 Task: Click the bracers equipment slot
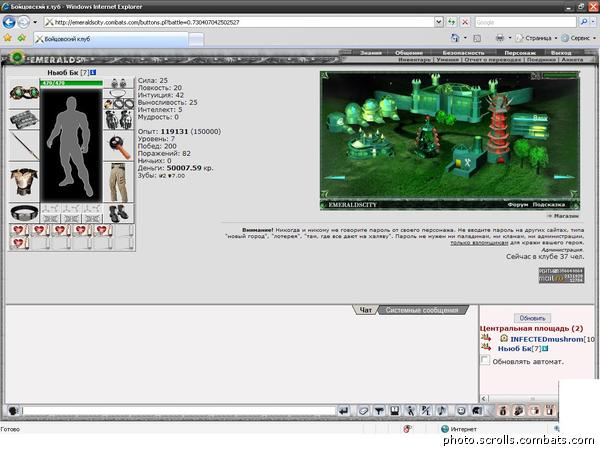pyautogui.click(x=24, y=120)
